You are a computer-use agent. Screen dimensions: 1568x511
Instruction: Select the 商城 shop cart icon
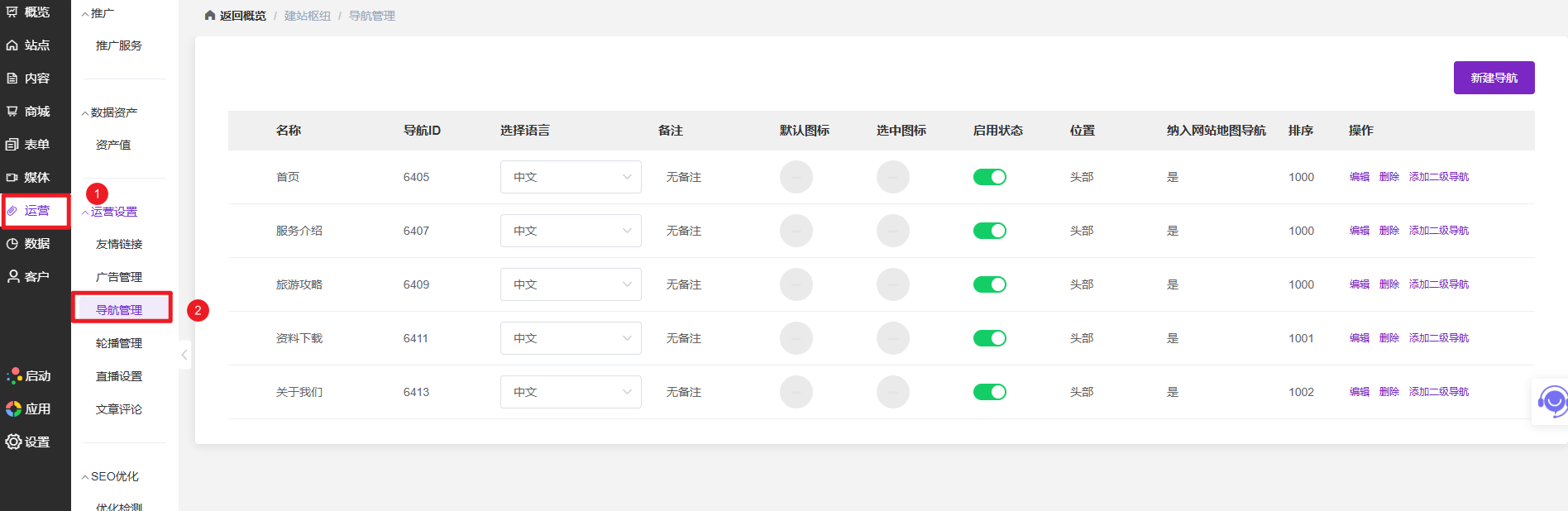pos(12,112)
